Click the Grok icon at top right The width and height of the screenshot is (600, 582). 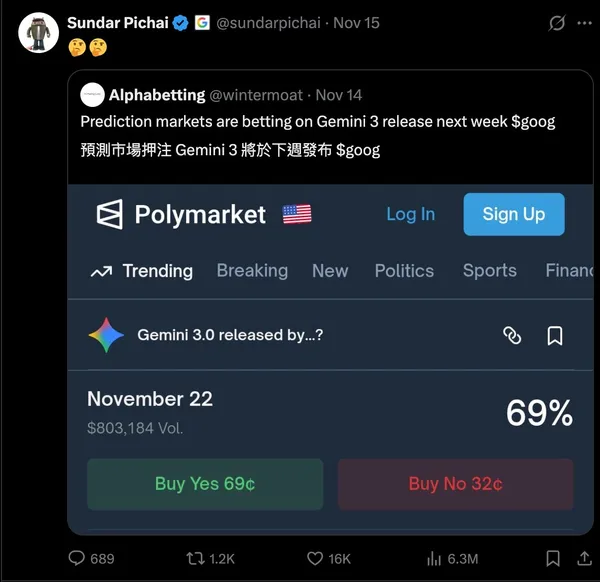click(558, 22)
